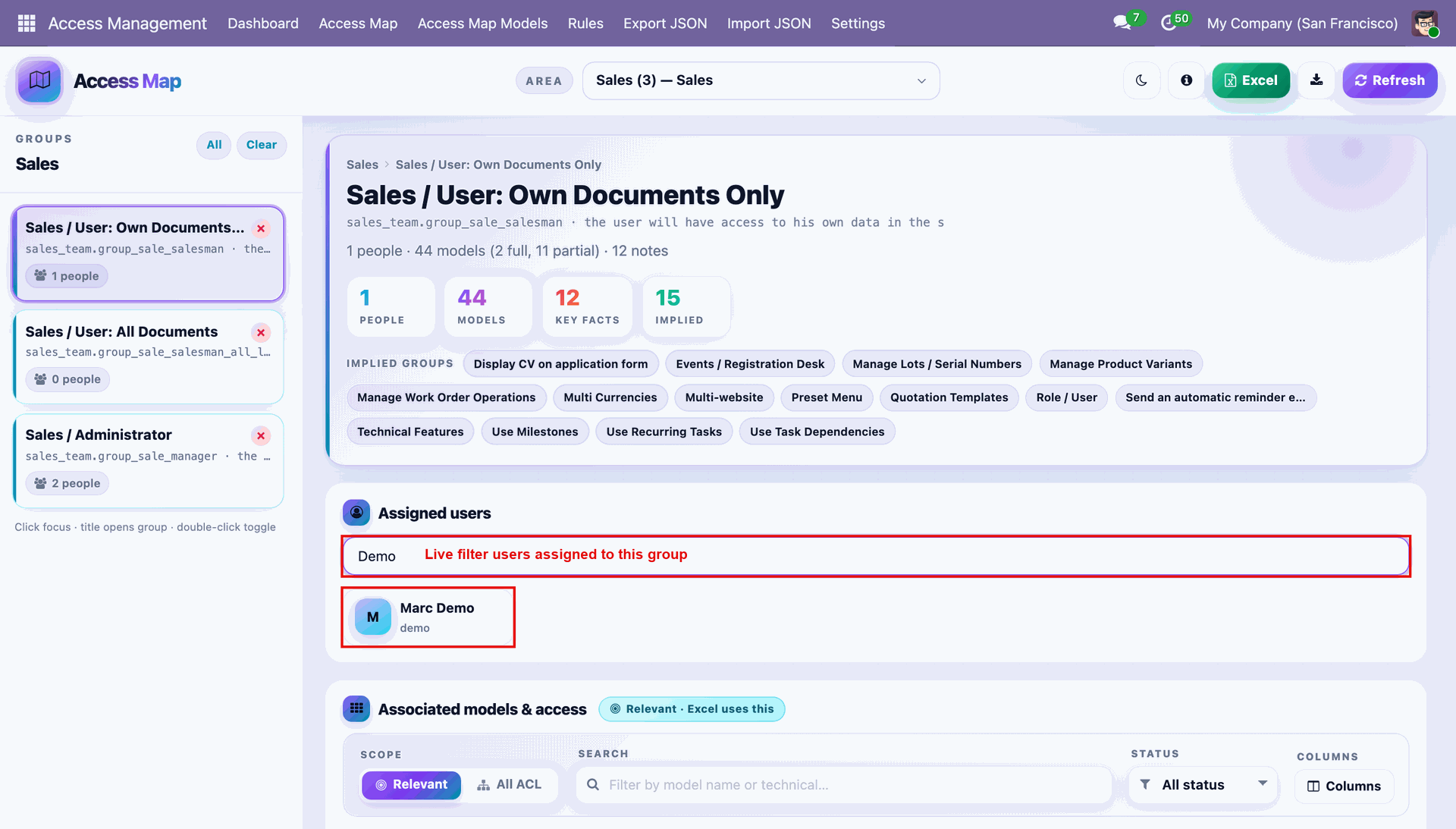This screenshot has height=829, width=1456.
Task: Open the Settings menu
Action: click(x=858, y=23)
